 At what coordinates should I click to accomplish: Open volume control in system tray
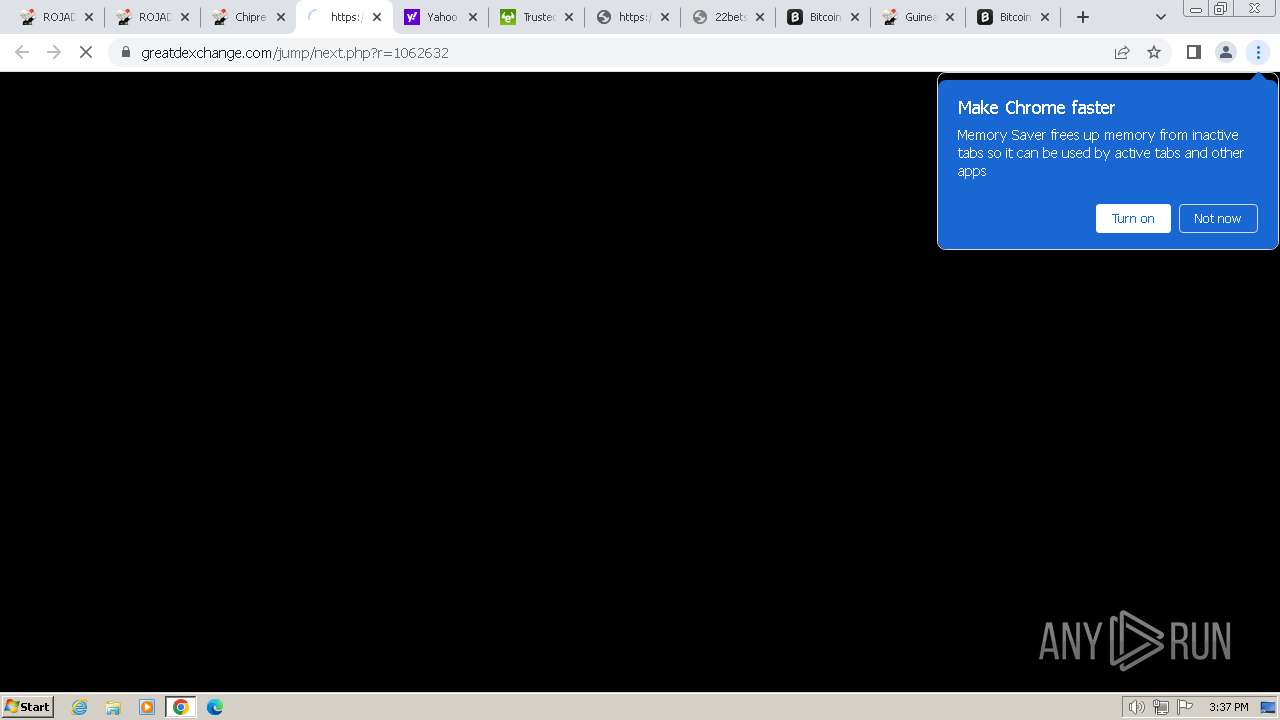(x=1136, y=707)
